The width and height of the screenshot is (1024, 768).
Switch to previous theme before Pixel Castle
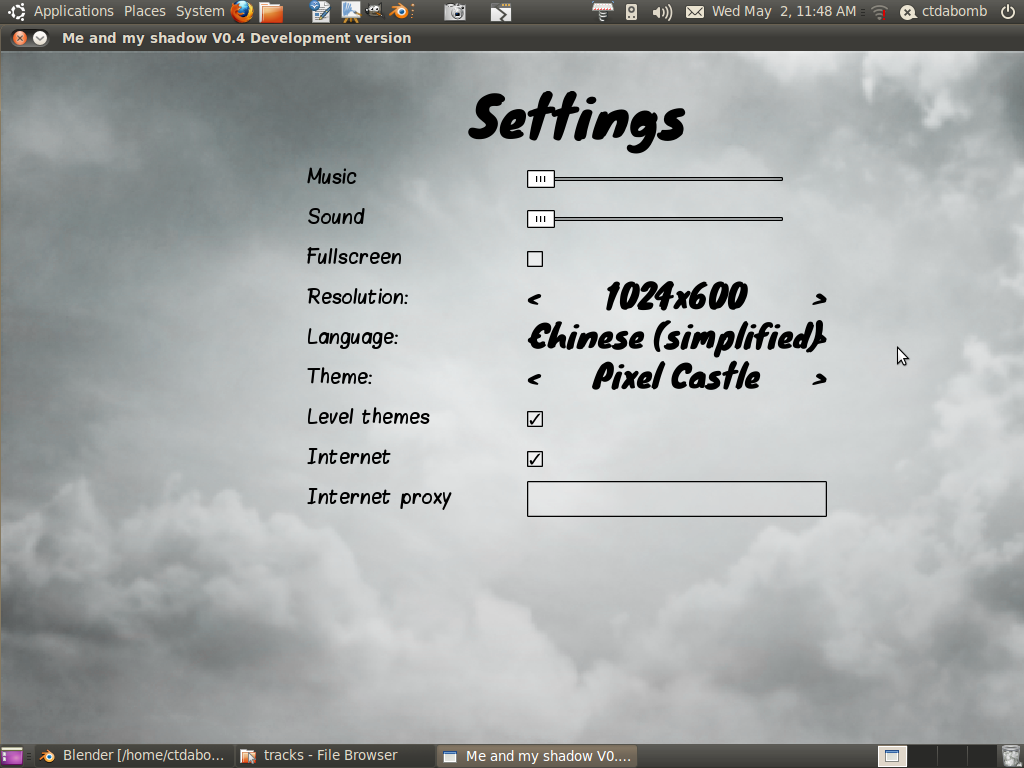tap(534, 378)
